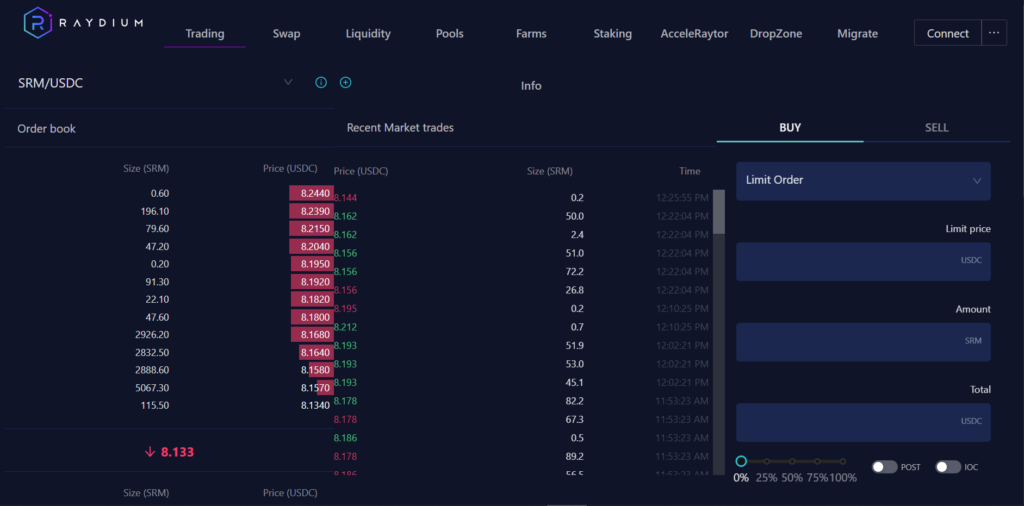Click the recent trades scrollbar thumb
The height and width of the screenshot is (506, 1024).
click(718, 212)
